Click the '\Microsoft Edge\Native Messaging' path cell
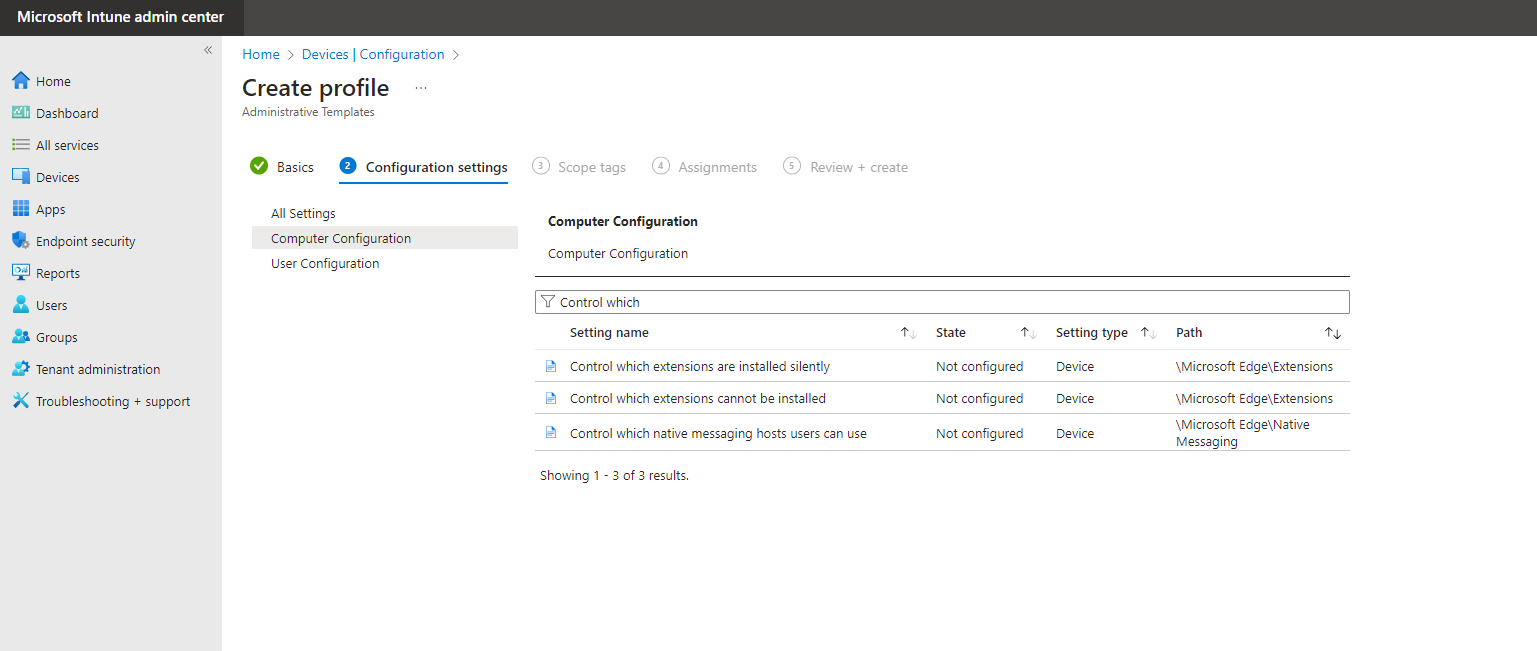Viewport: 1537px width, 651px height. tap(1243, 433)
